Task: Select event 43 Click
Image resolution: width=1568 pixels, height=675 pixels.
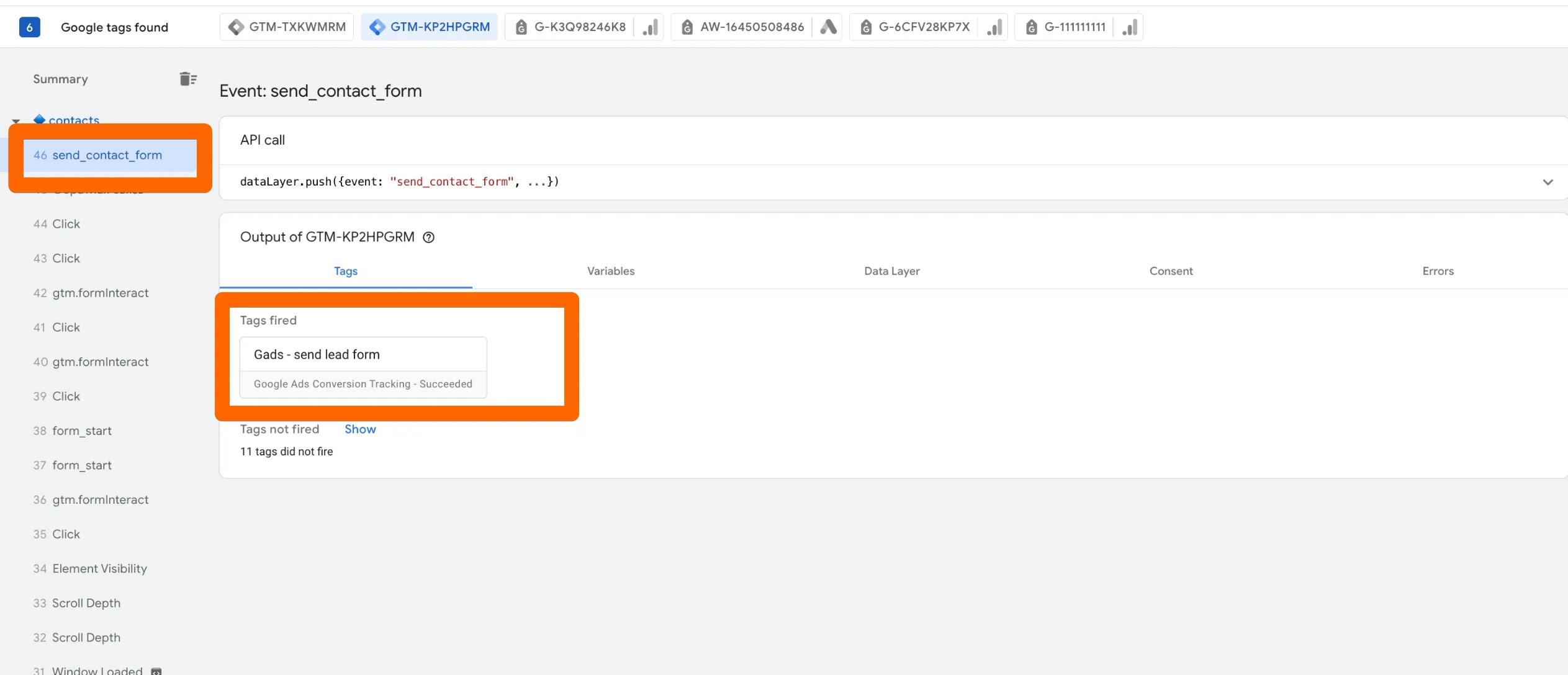Action: (x=56, y=258)
